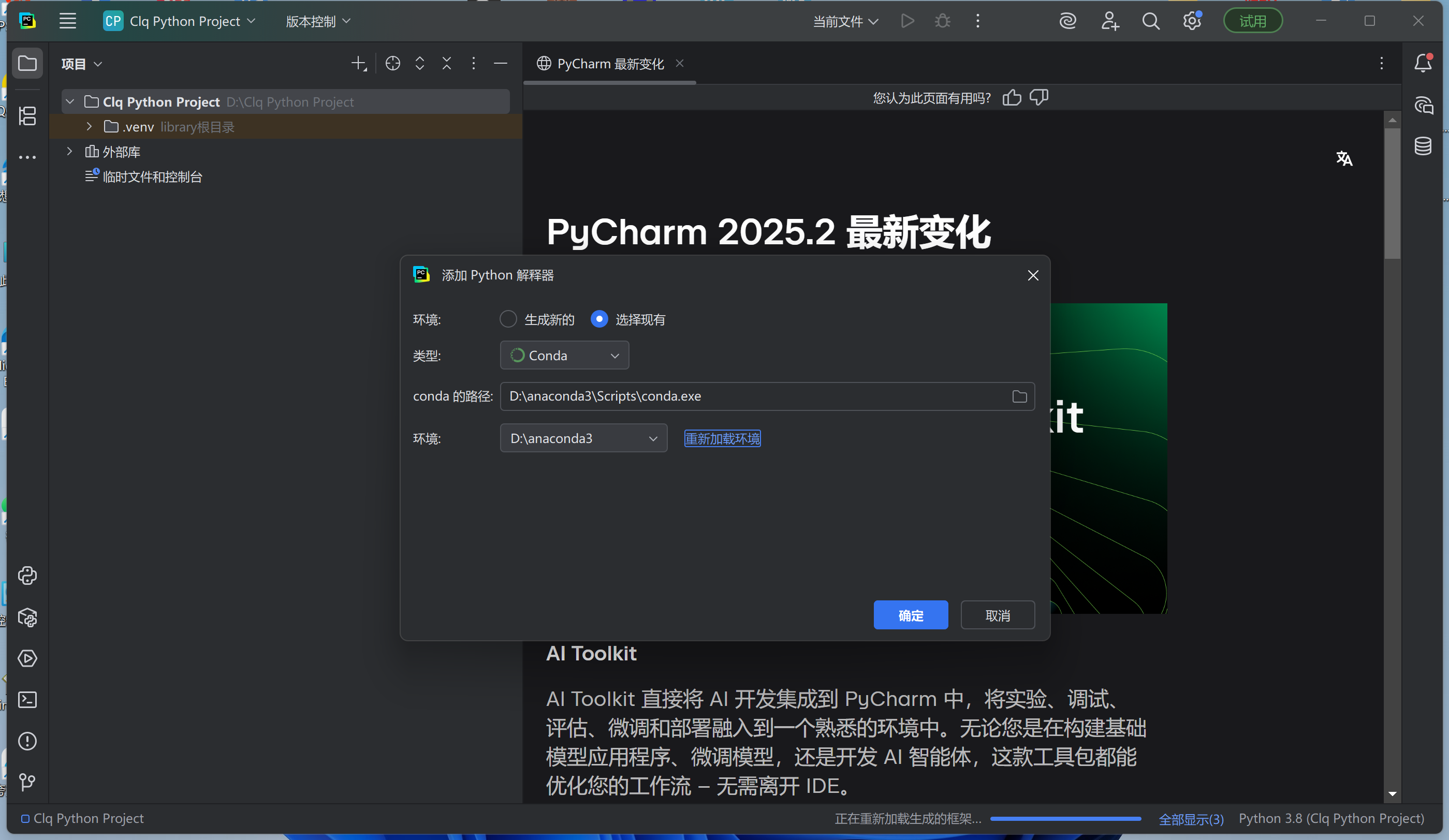Screen dimensions: 1449x840
Task: Click 全部显示(3) in status bar
Action: [1191, 819]
